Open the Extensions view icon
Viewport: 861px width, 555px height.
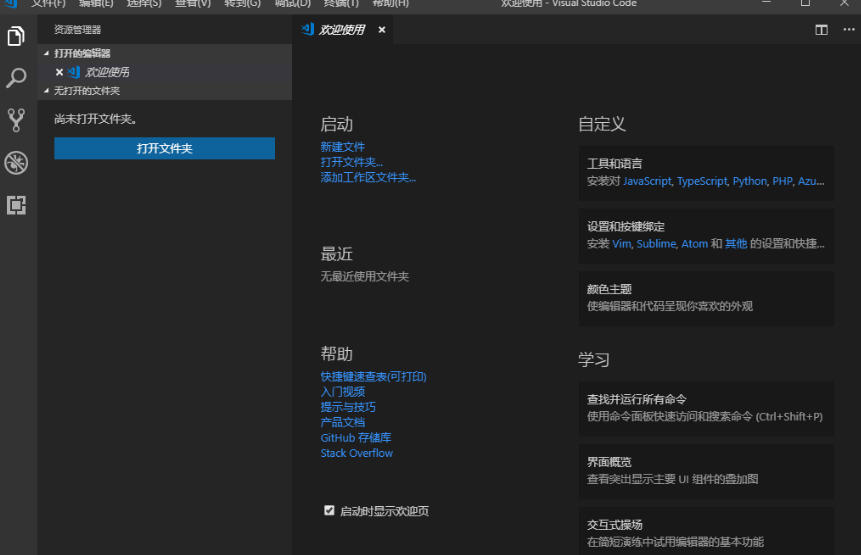(x=16, y=205)
